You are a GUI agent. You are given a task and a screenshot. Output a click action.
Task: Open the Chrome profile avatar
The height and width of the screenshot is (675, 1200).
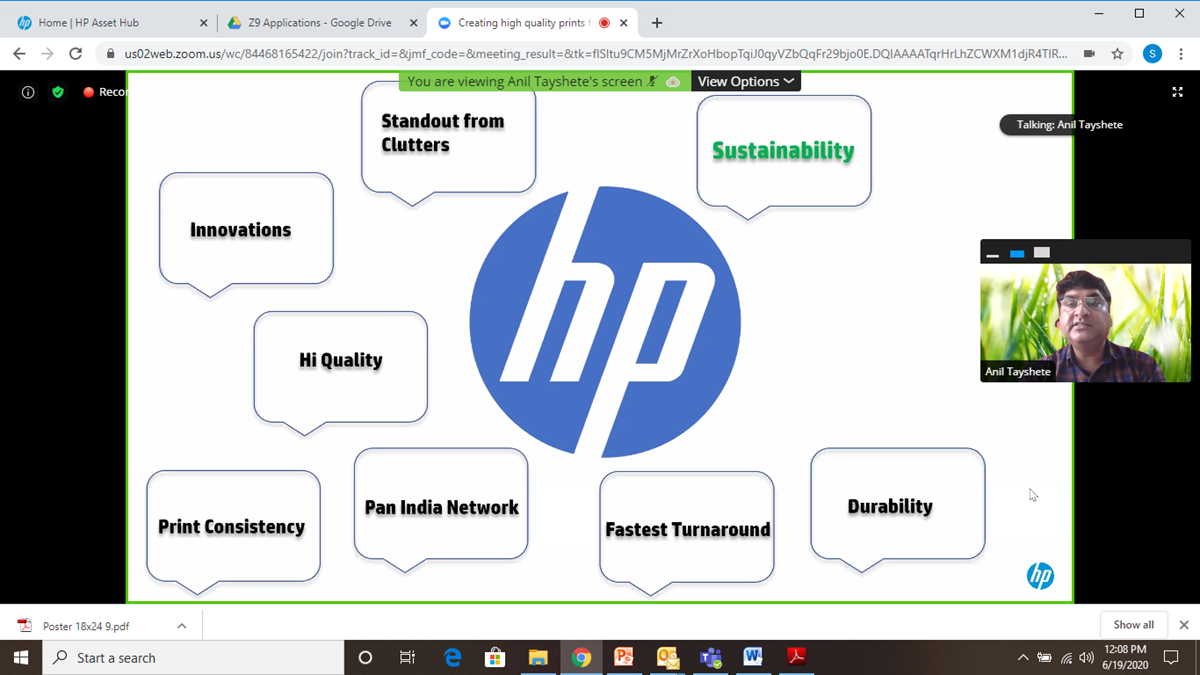tap(1153, 54)
